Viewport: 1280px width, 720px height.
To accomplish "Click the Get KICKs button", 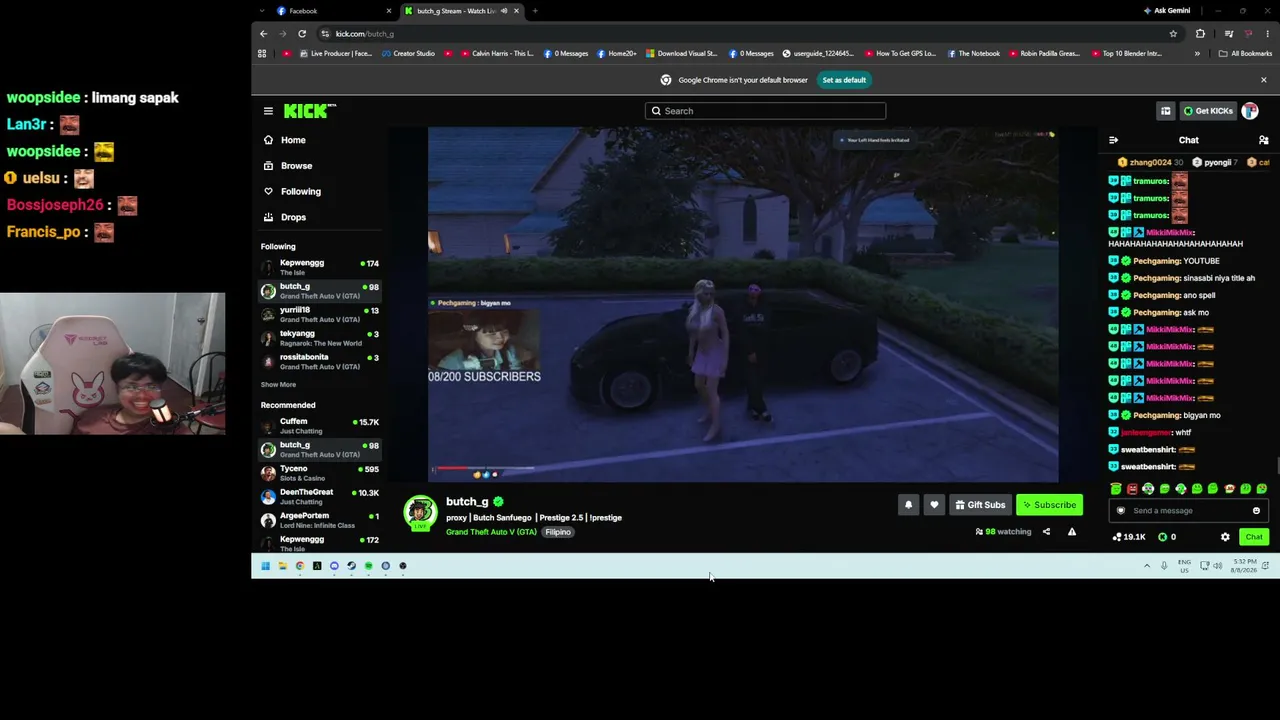I will [1208, 111].
